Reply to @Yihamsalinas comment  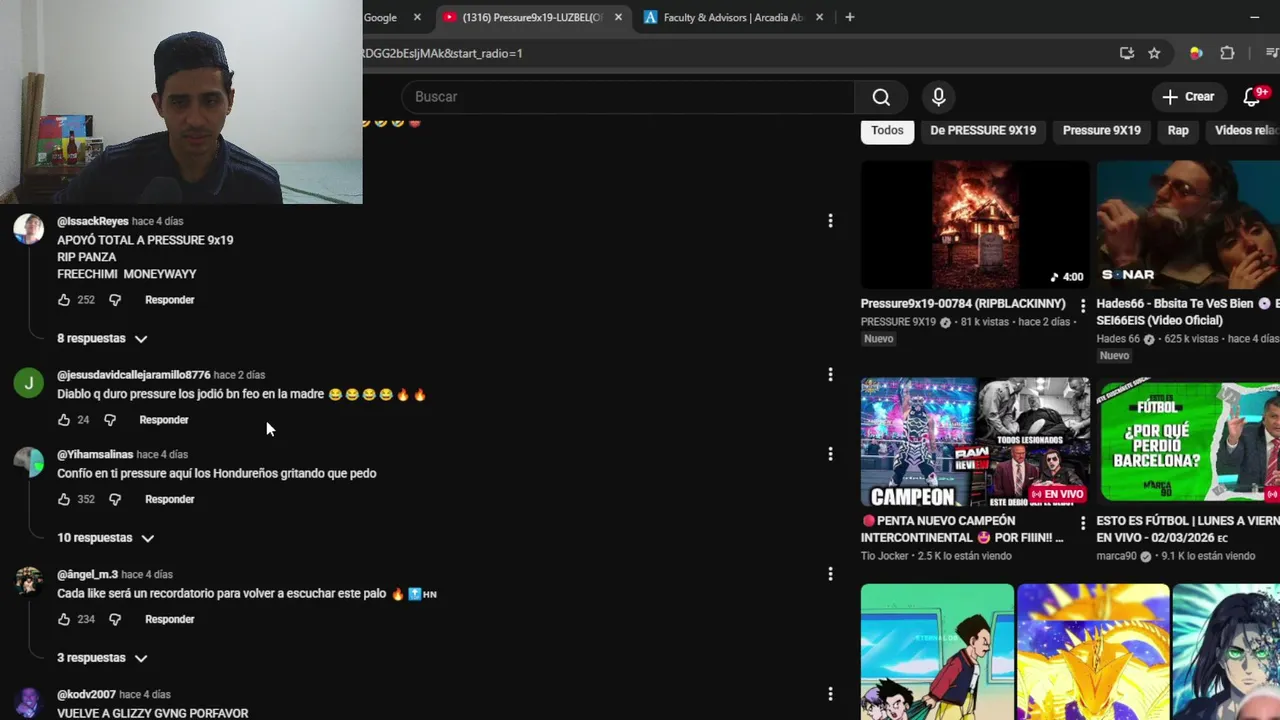coord(169,499)
